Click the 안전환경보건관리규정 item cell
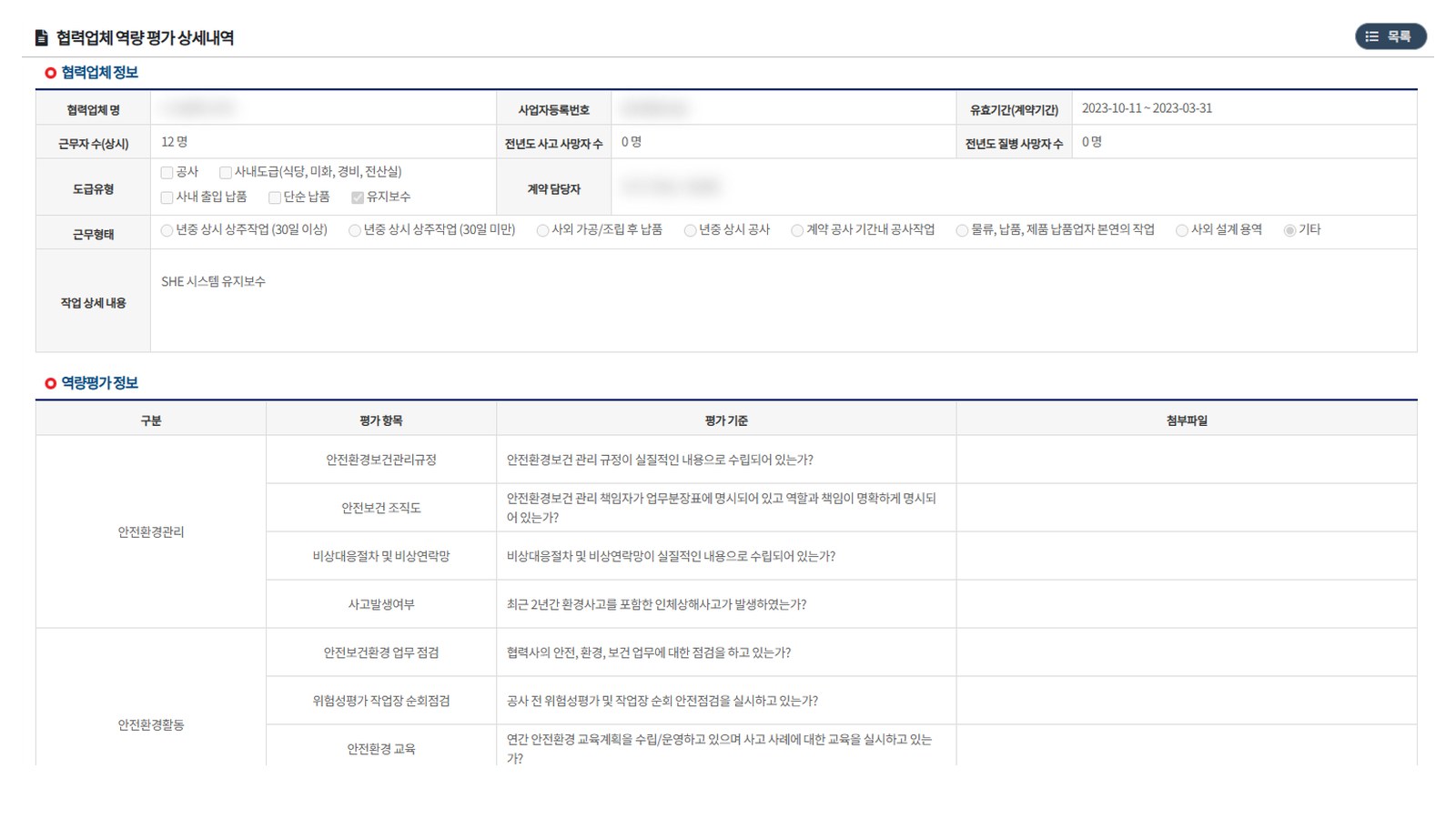The image size is (1456, 819). (381, 460)
